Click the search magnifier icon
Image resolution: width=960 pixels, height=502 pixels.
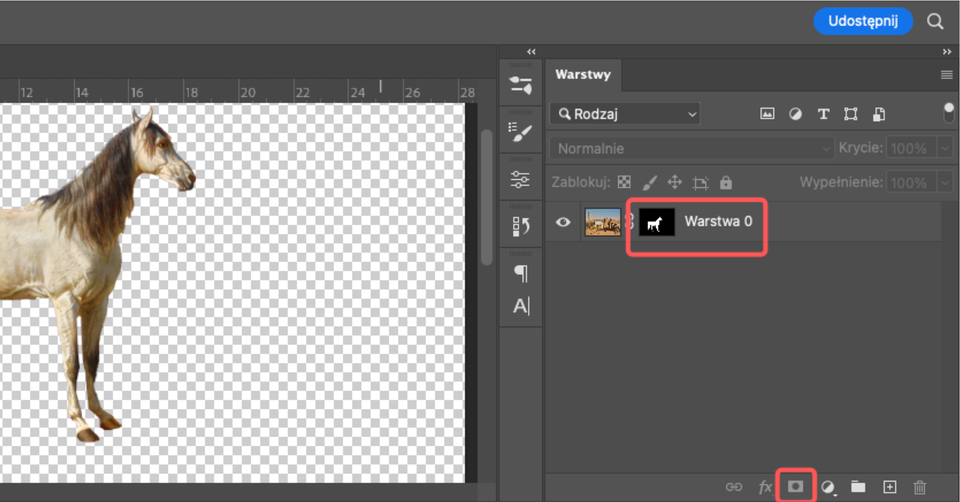[935, 21]
